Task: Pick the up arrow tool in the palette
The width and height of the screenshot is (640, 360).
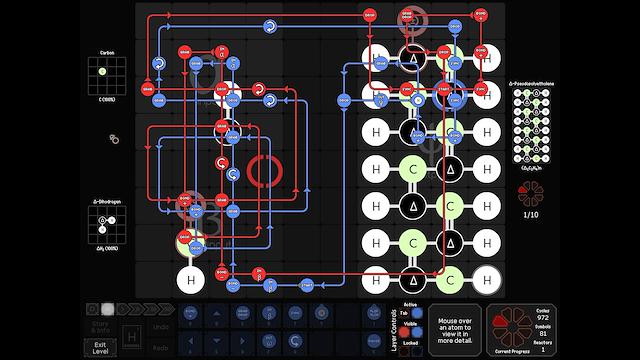Action: pos(216,314)
